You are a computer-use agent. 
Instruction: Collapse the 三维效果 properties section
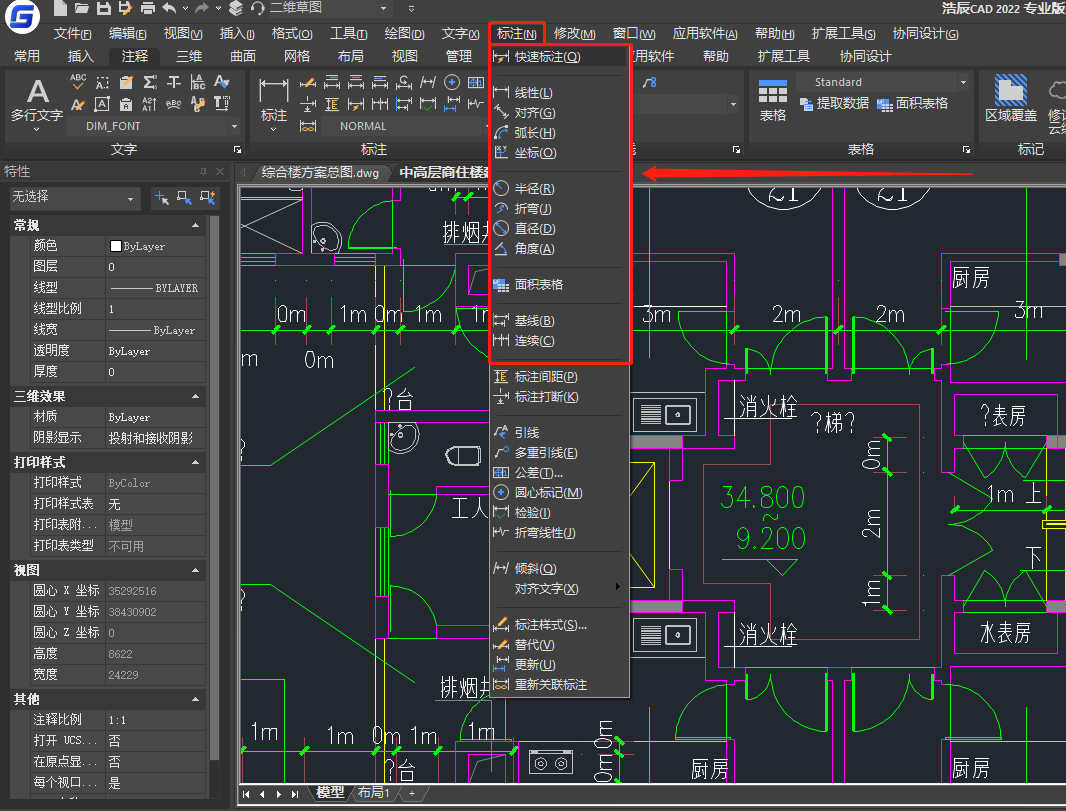click(x=195, y=397)
